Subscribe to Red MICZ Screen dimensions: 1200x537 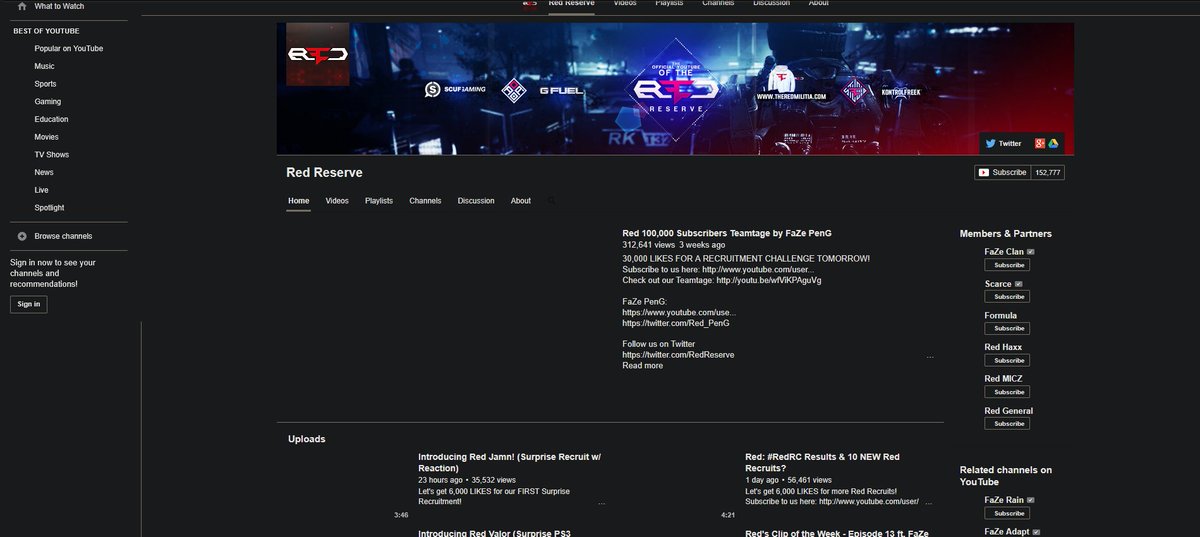[x=1009, y=392]
